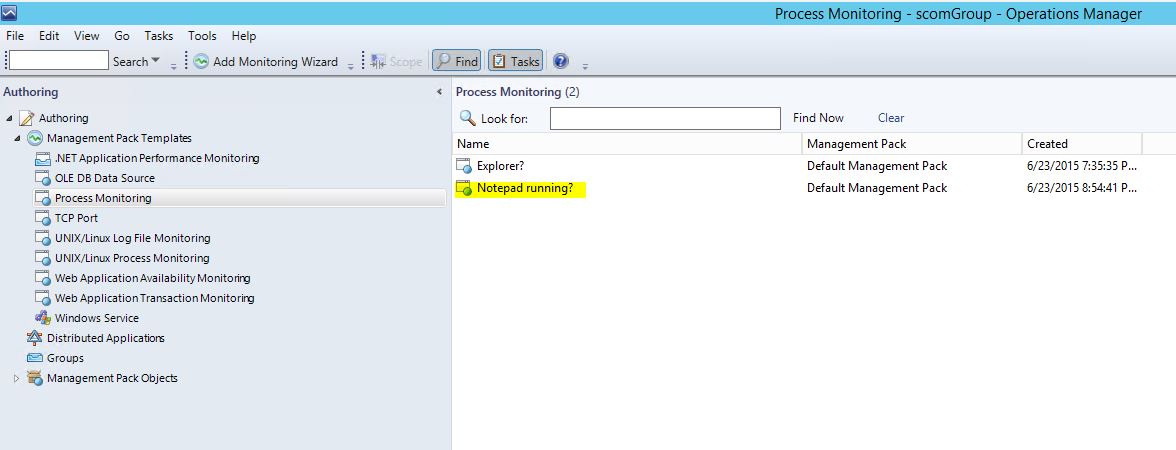
Task: Select Management Pack Templates tree item
Action: tap(119, 138)
